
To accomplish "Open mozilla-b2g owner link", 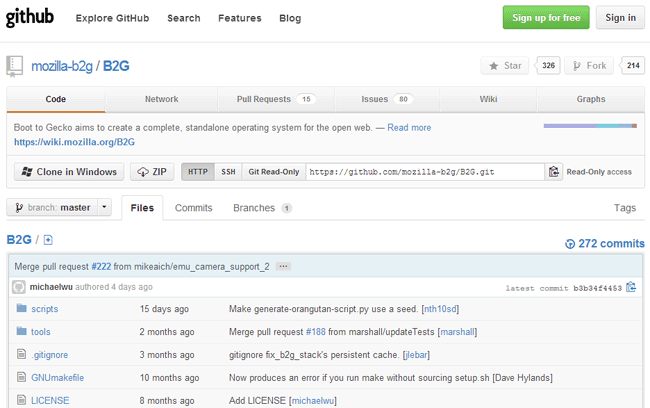I will [62, 66].
